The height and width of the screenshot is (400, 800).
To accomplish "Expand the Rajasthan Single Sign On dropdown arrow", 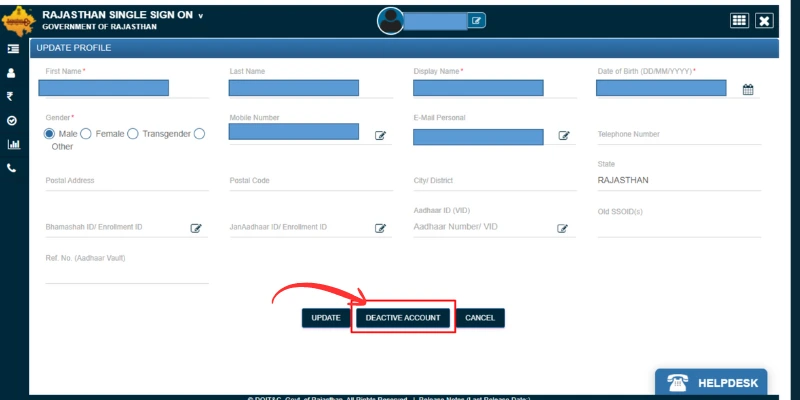I will tap(200, 16).
